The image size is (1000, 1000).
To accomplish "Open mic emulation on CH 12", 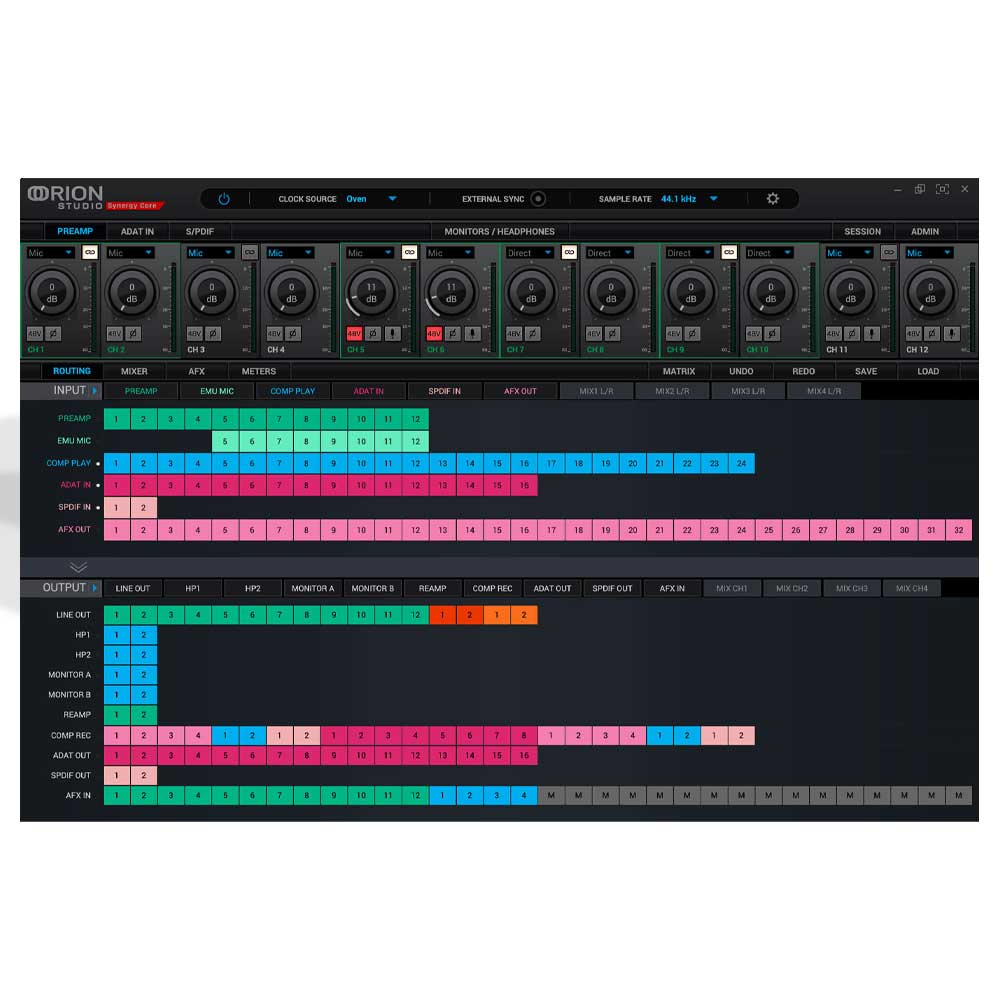I will click(x=952, y=334).
